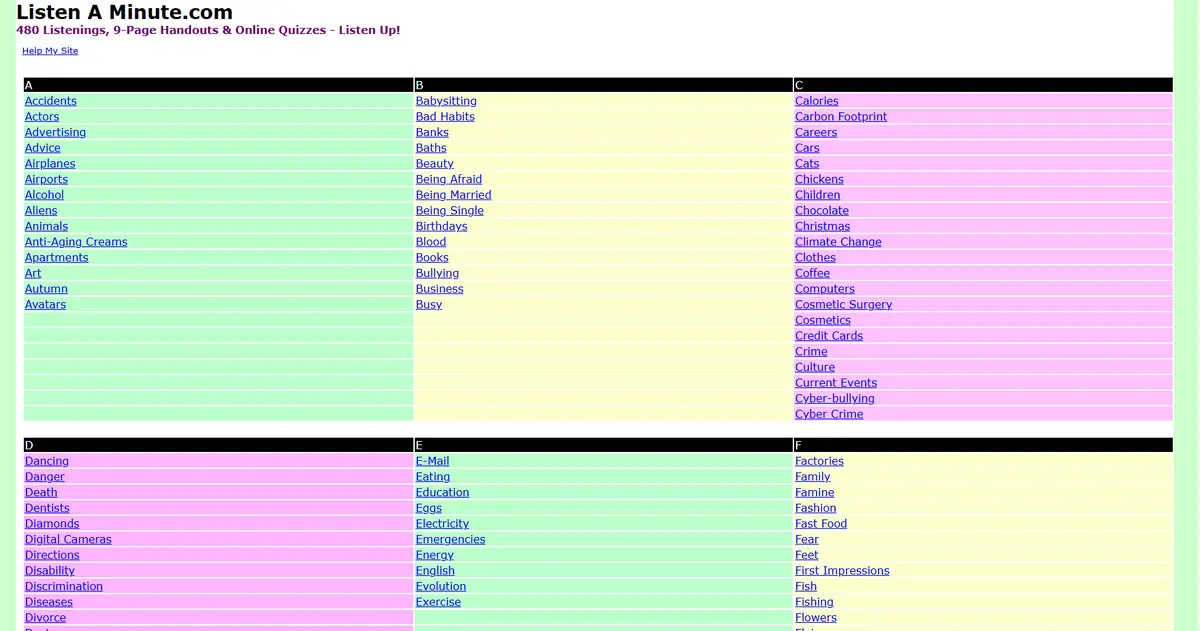Open the Climate Change topic

coord(838,242)
